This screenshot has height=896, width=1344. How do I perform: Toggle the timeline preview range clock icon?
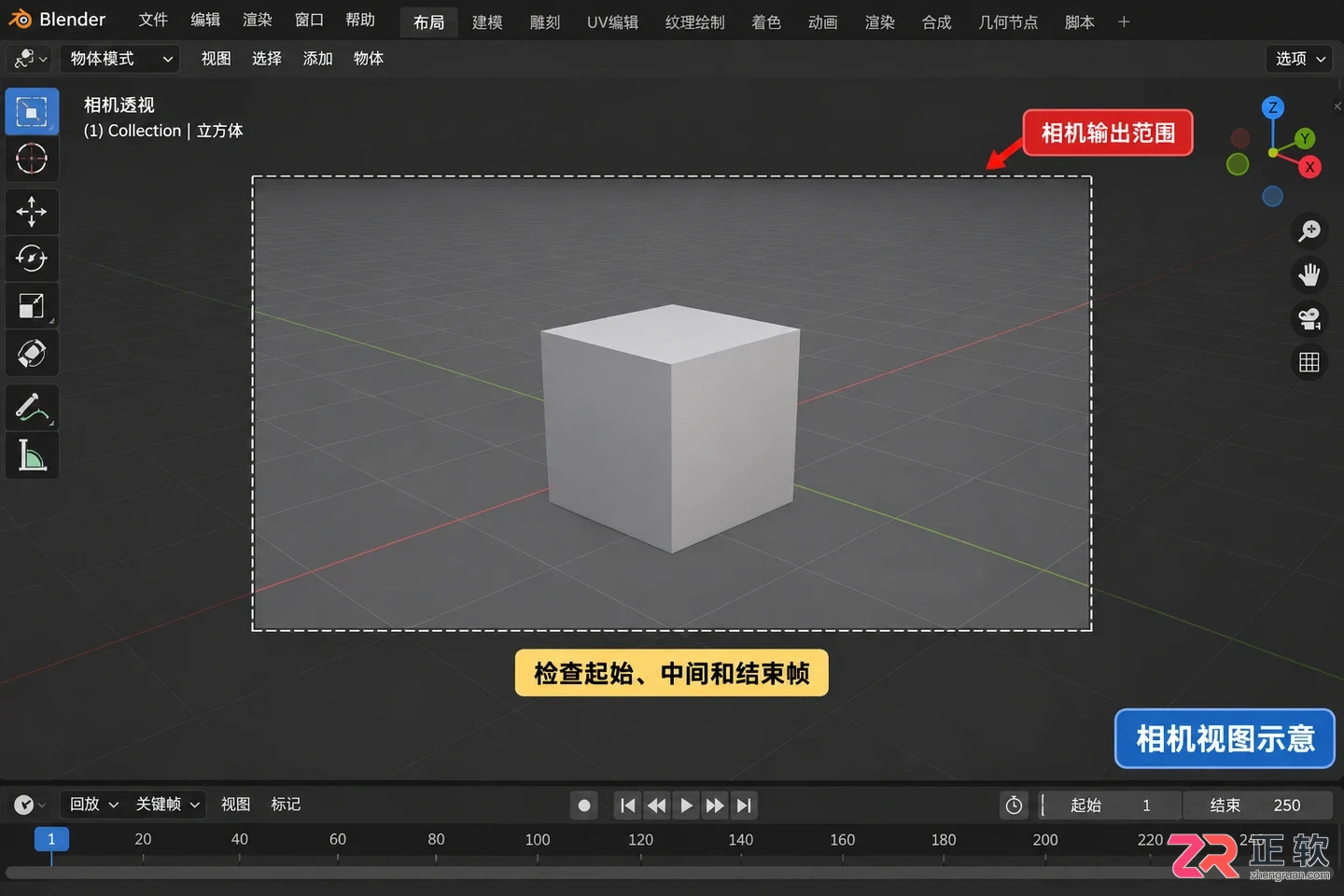[1015, 805]
